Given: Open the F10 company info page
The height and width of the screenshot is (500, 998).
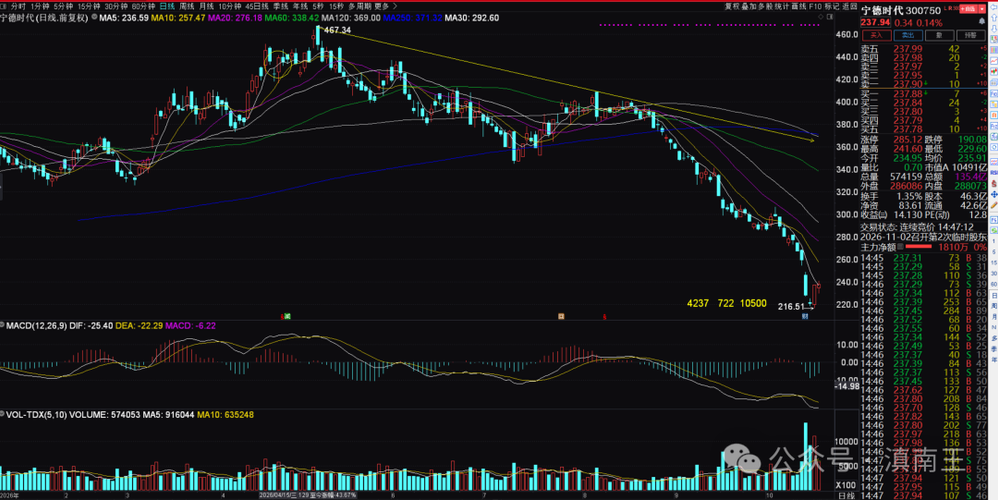Looking at the screenshot, I should tap(815, 6).
